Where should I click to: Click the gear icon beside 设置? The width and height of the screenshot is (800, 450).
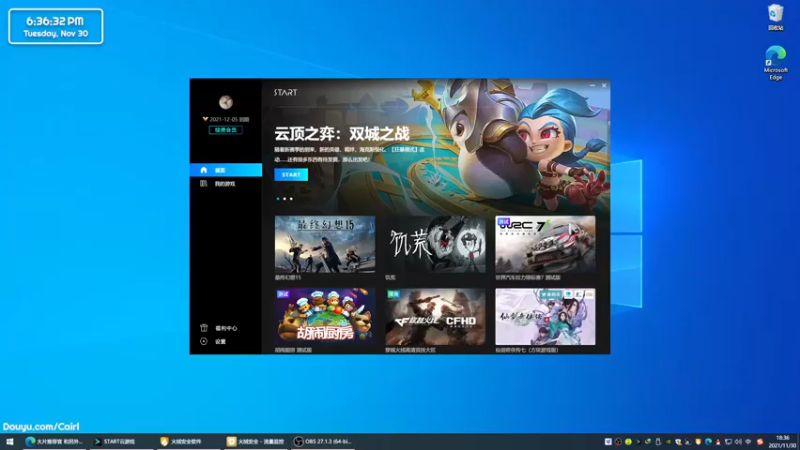(x=204, y=341)
